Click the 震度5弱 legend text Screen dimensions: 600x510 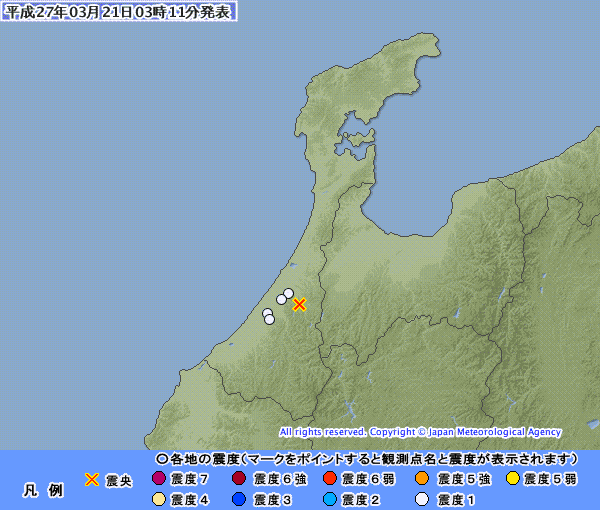[550, 479]
